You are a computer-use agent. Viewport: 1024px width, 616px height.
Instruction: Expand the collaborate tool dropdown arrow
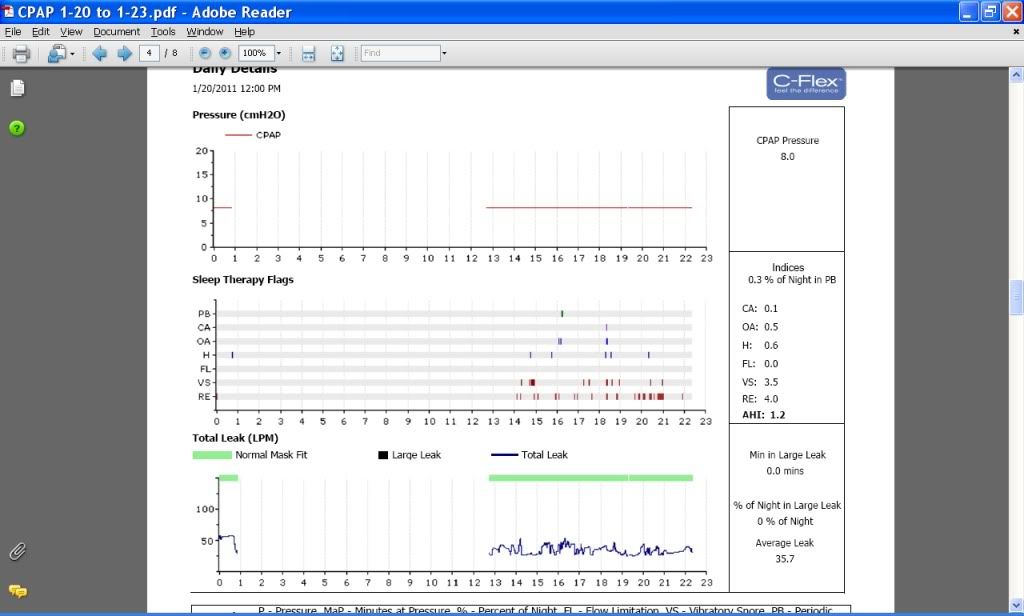pos(73,53)
